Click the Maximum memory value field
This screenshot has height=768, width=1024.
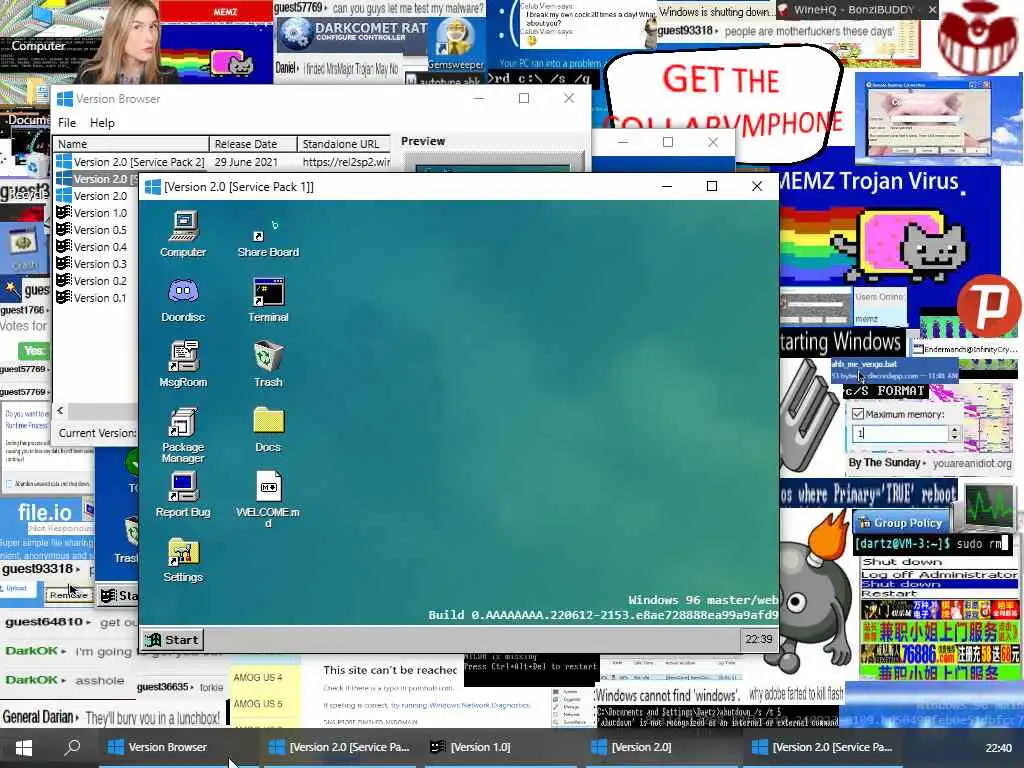tap(899, 433)
